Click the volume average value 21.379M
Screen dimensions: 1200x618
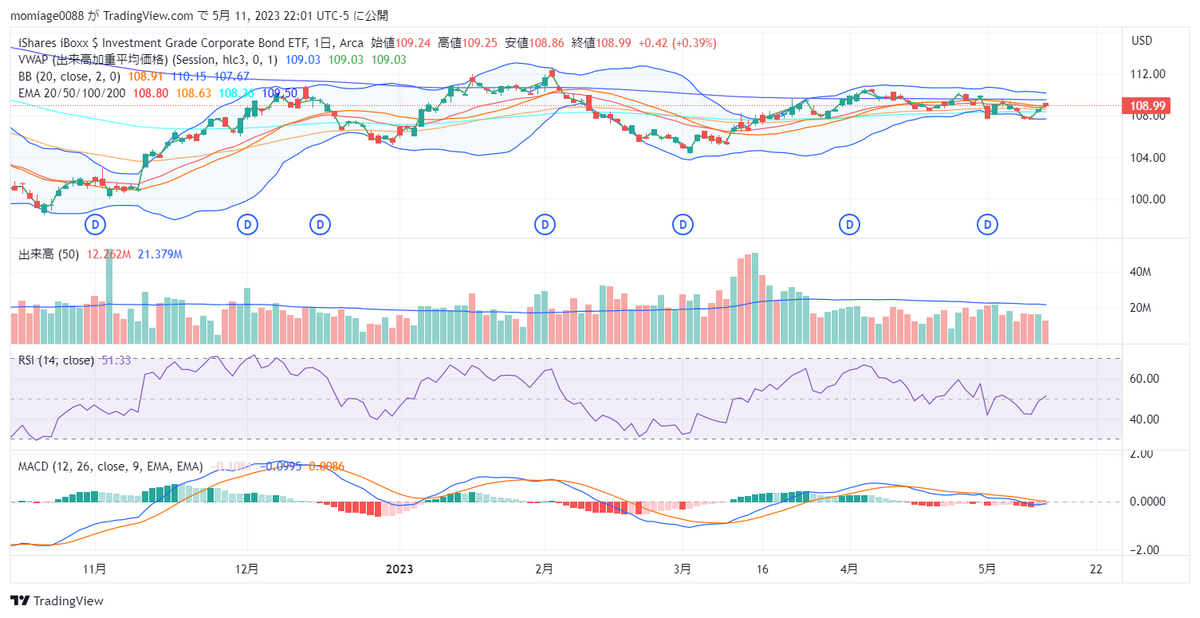(160, 254)
